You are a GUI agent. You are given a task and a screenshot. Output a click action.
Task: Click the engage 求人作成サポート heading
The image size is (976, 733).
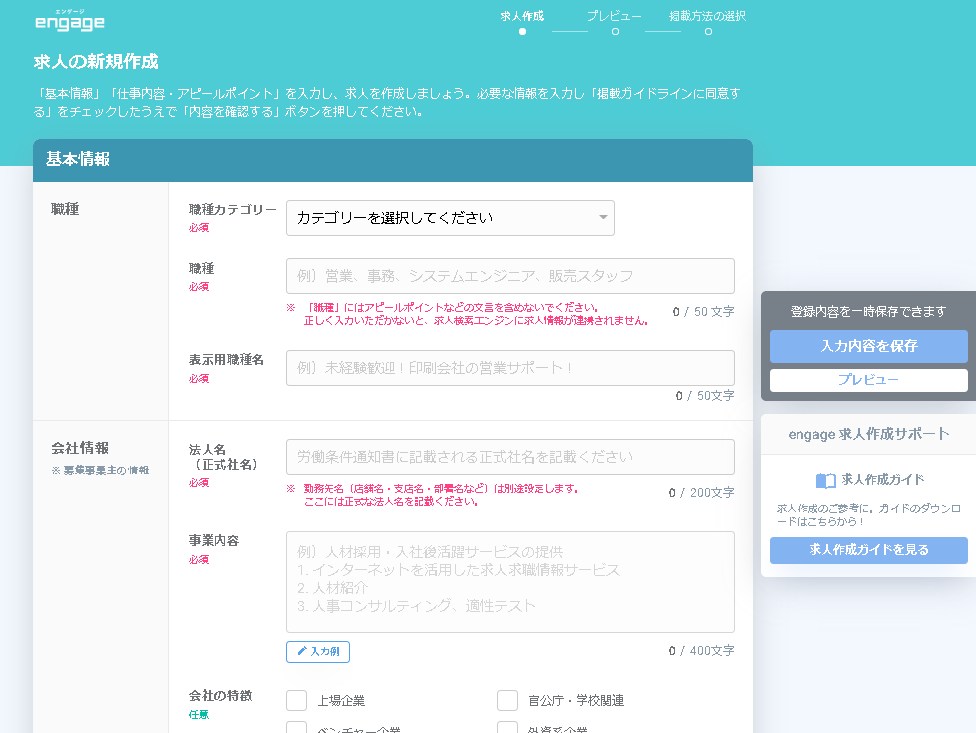868,434
